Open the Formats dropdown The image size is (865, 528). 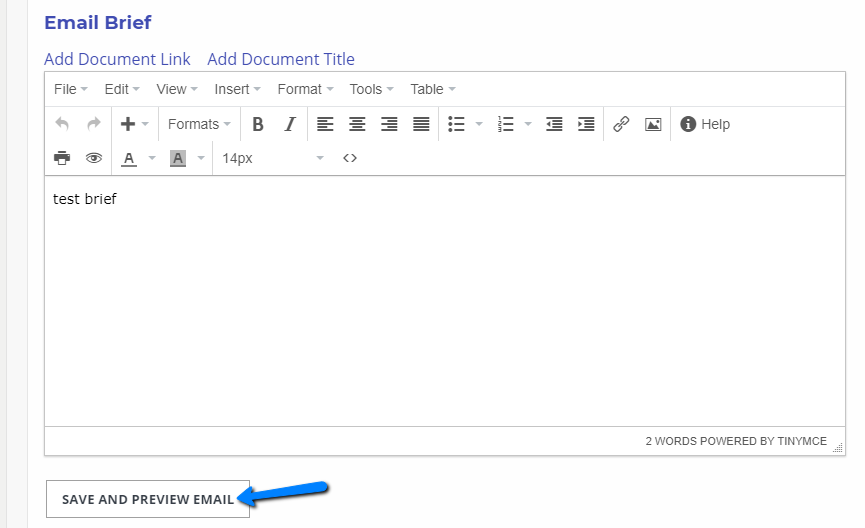point(199,124)
